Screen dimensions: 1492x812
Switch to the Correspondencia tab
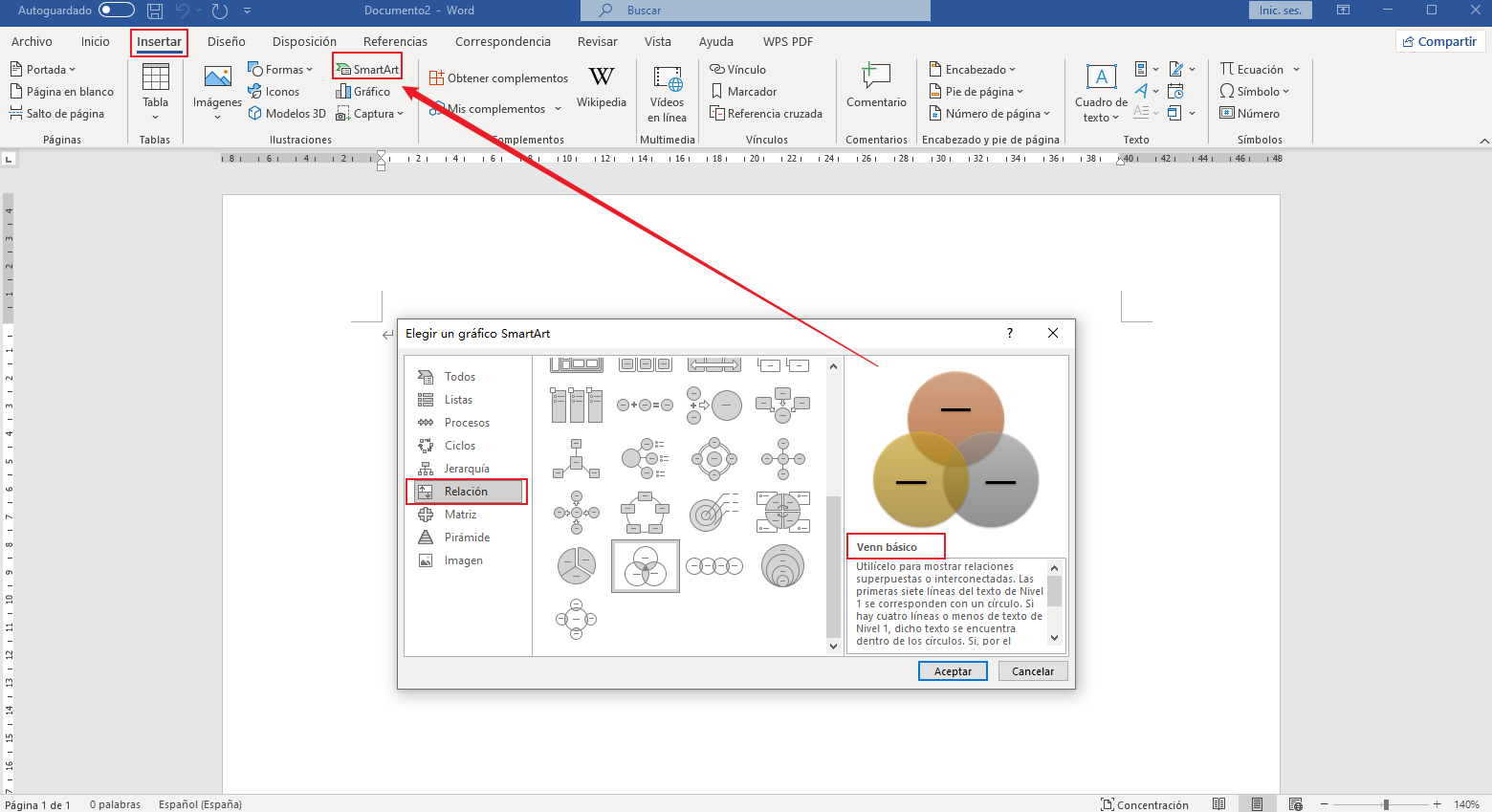point(503,42)
